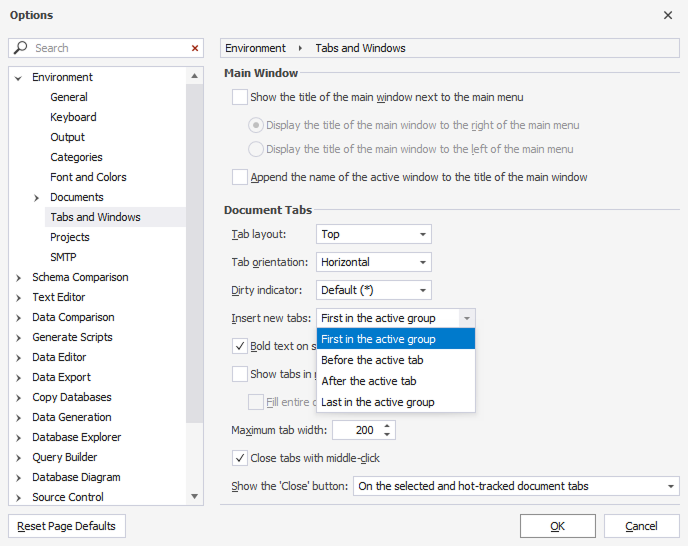
Task: Click the OK button
Action: pyautogui.click(x=558, y=526)
